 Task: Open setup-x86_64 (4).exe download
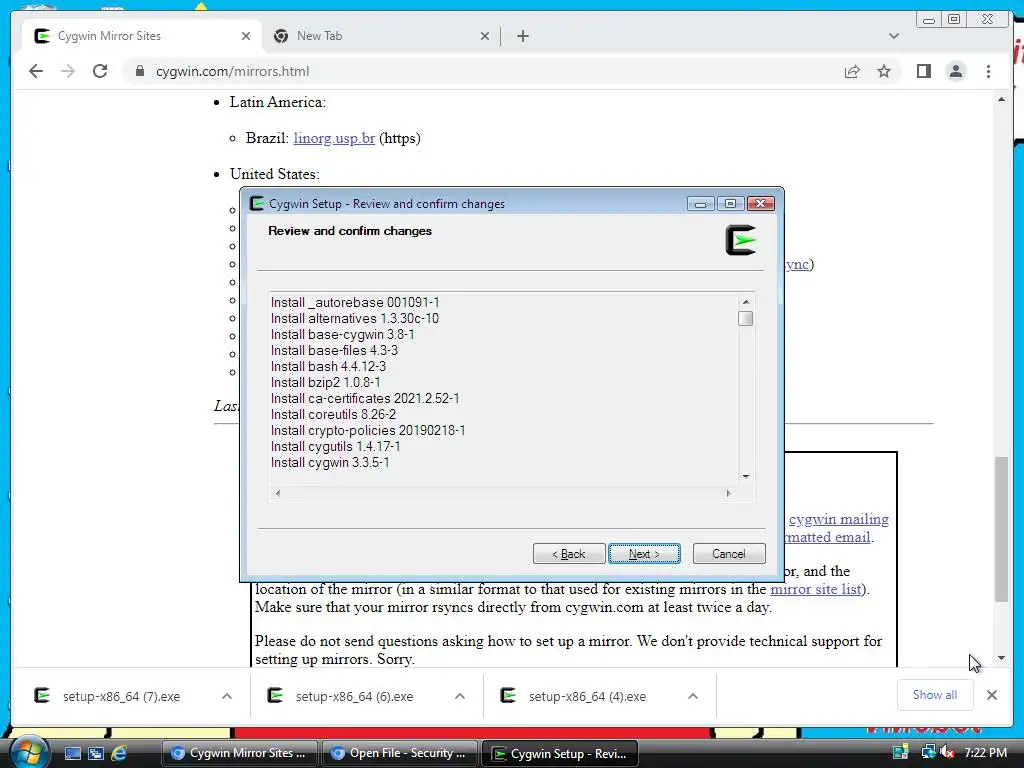pos(587,697)
